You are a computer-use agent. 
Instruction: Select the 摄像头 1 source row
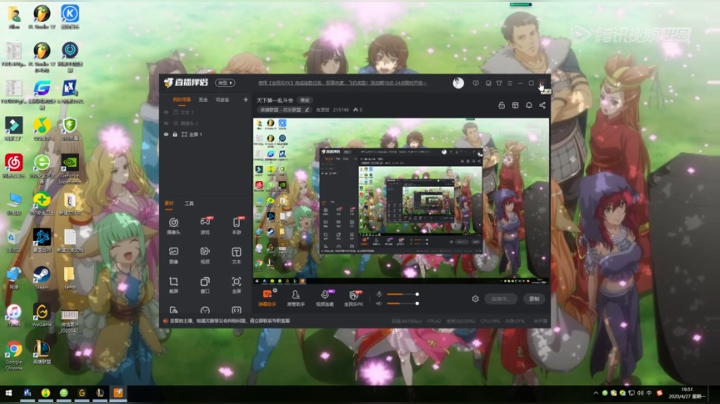click(x=206, y=123)
